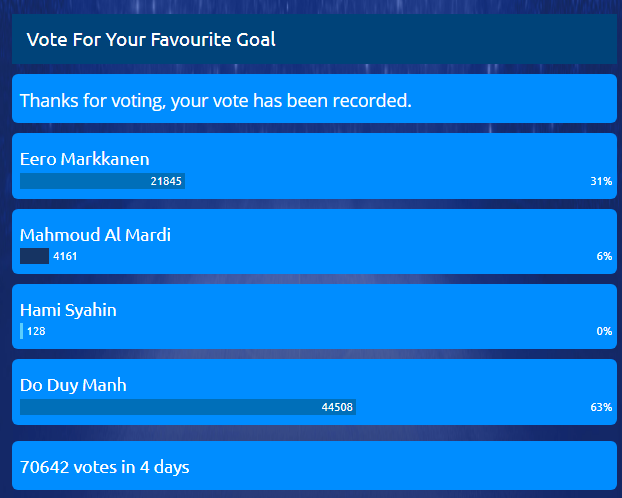Click the 63% percentage for Do Duy Manh

600,408
